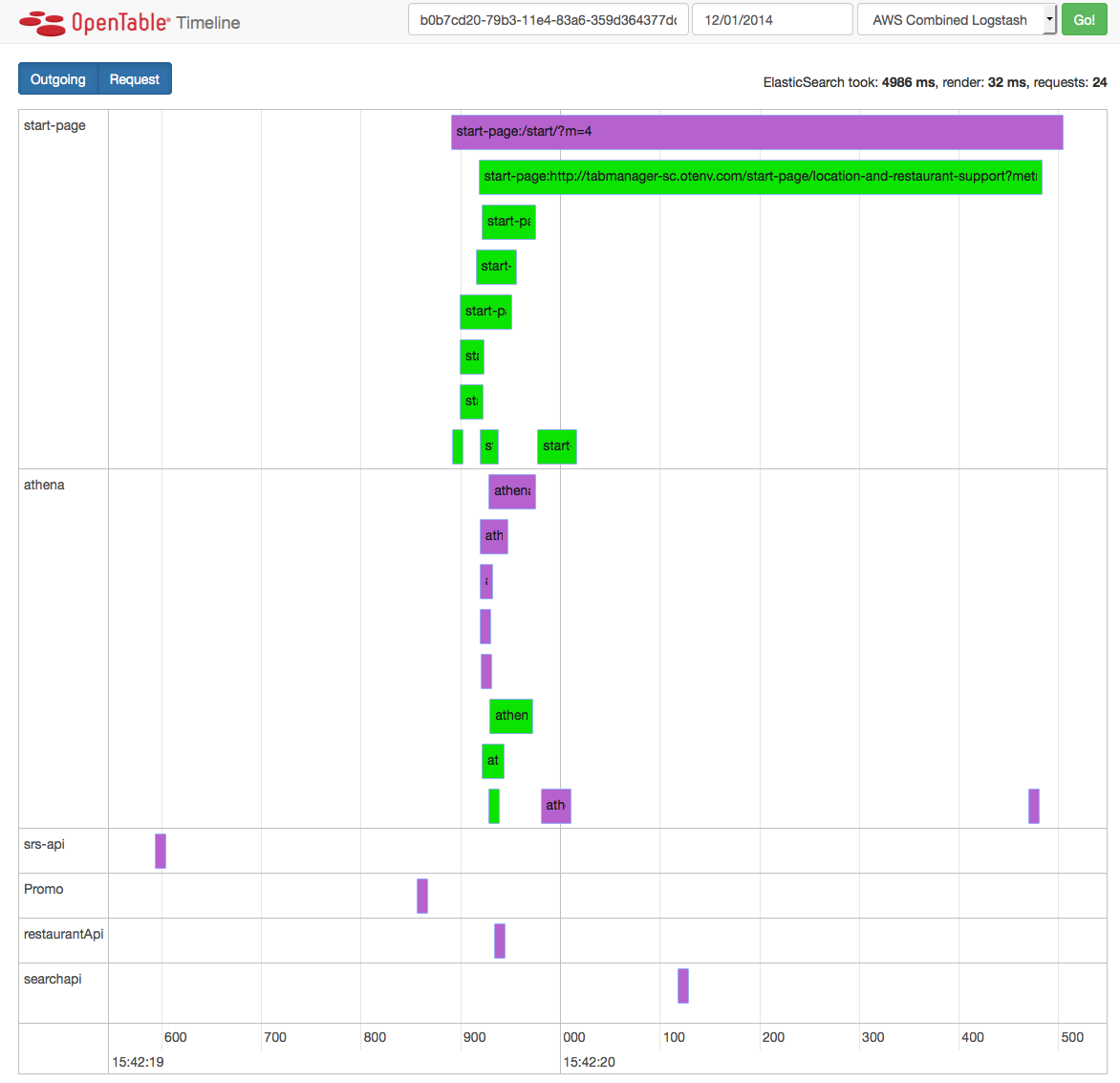1120x1083 pixels.
Task: Select the topmost purple athena bar
Action: pos(512,491)
